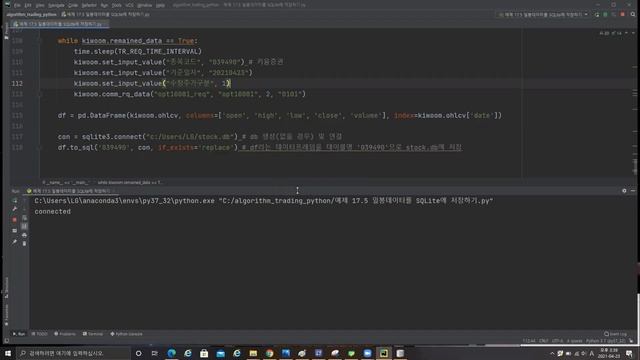Image resolution: width=640 pixels, height=360 pixels.
Task: Click the Python interpreter status bar entry
Action: tap(605, 341)
